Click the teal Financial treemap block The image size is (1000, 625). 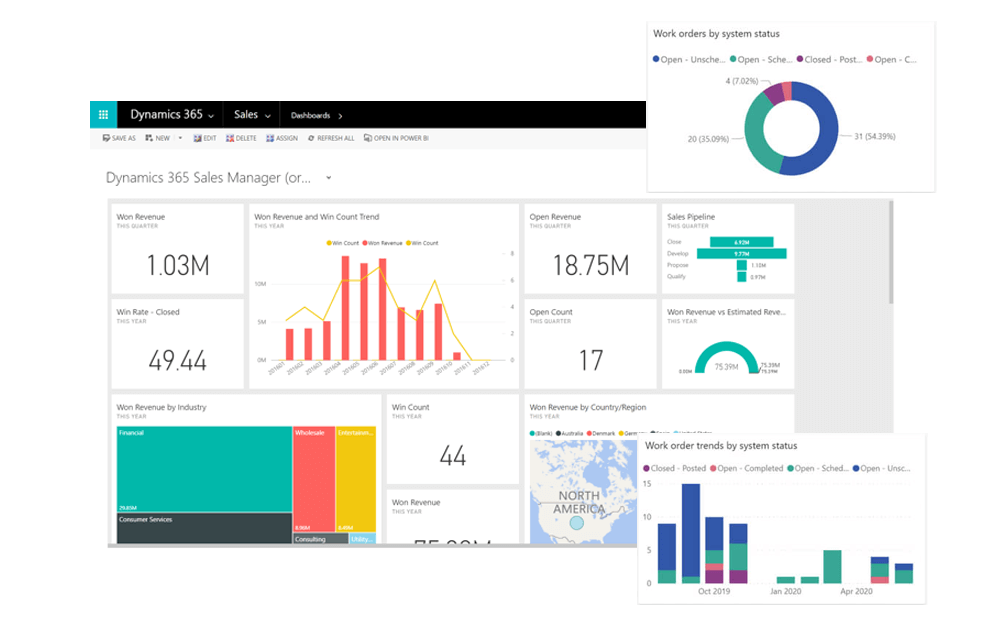pos(204,469)
